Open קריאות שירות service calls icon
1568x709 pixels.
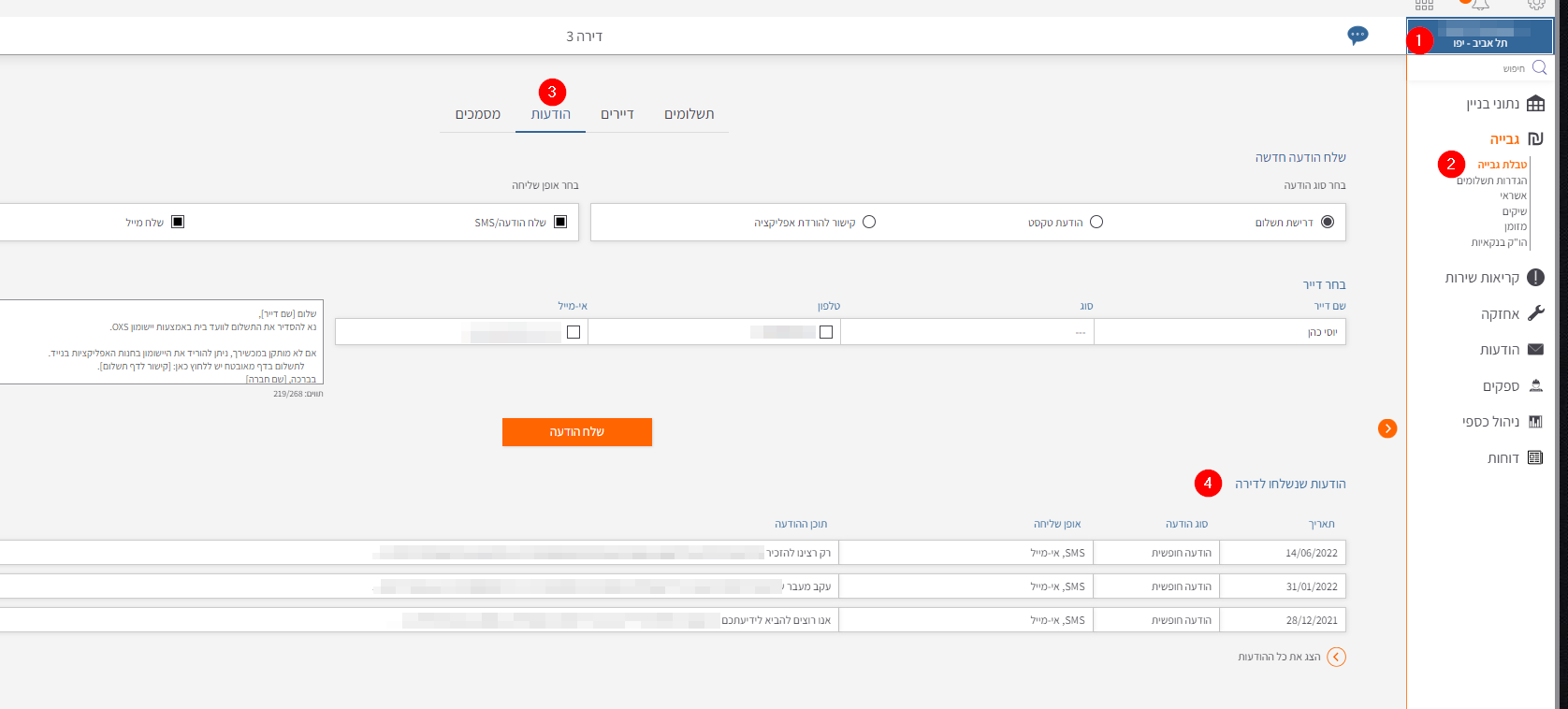point(1535,278)
